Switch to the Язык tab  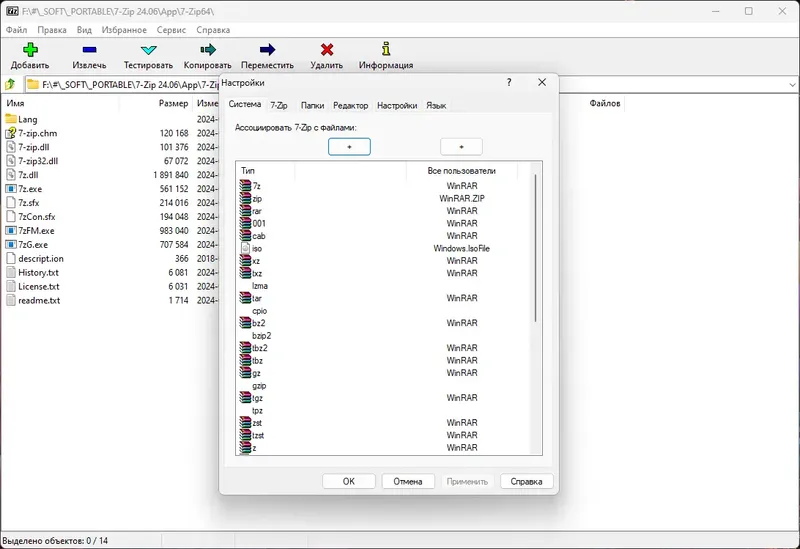tap(436, 105)
